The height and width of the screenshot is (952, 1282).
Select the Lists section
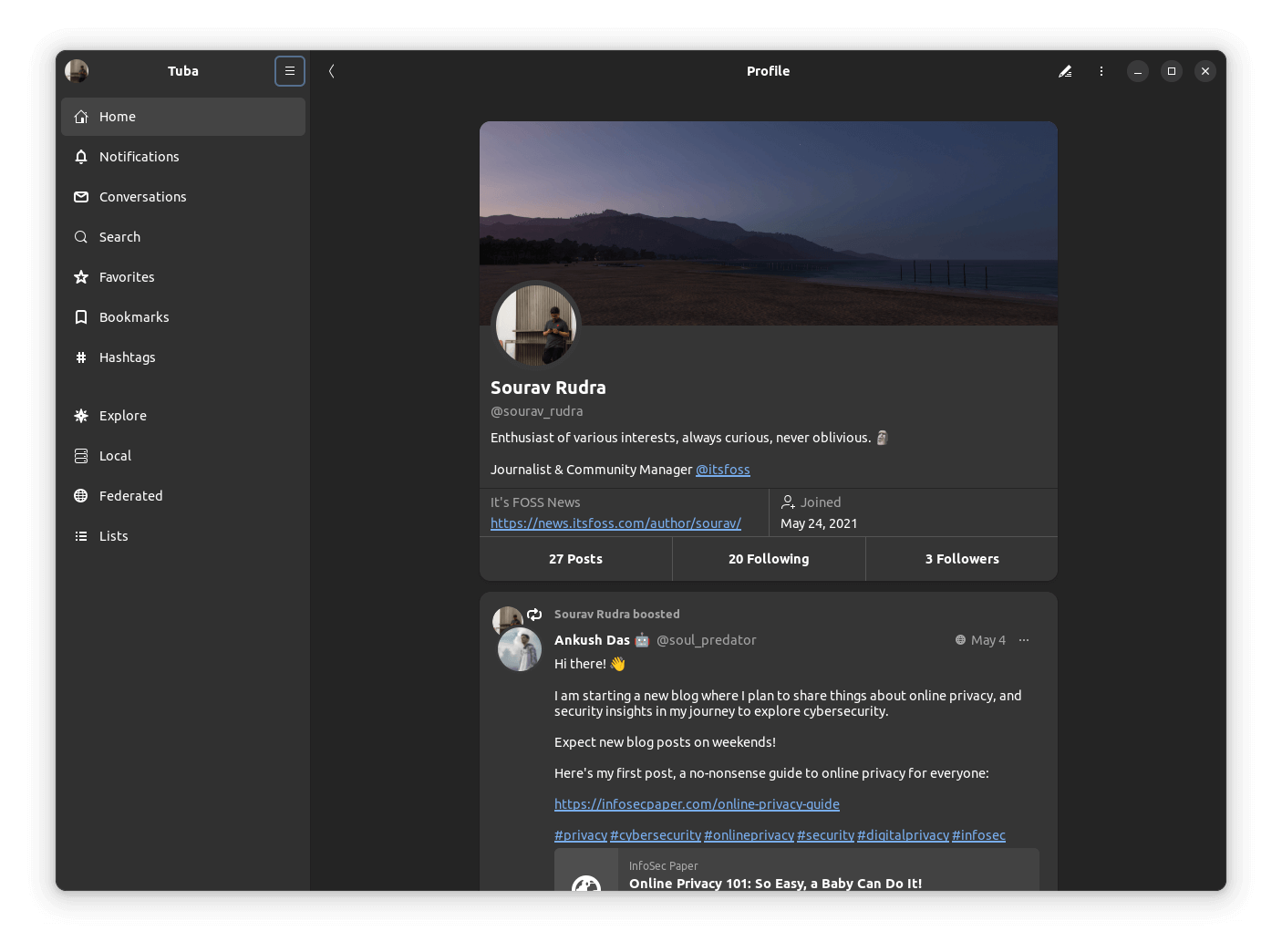click(113, 535)
